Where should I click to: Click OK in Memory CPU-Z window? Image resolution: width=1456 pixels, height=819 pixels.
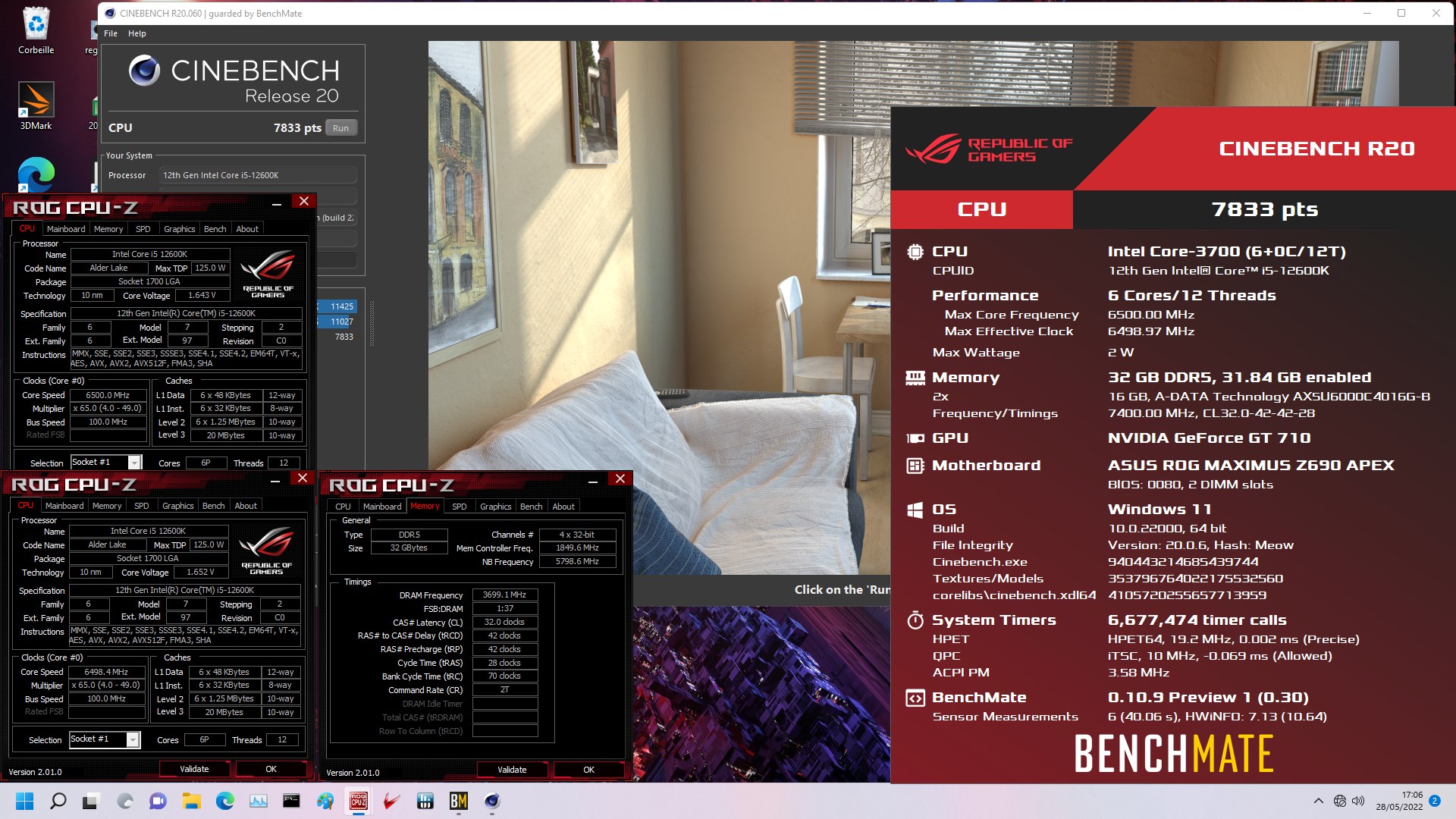pos(589,769)
